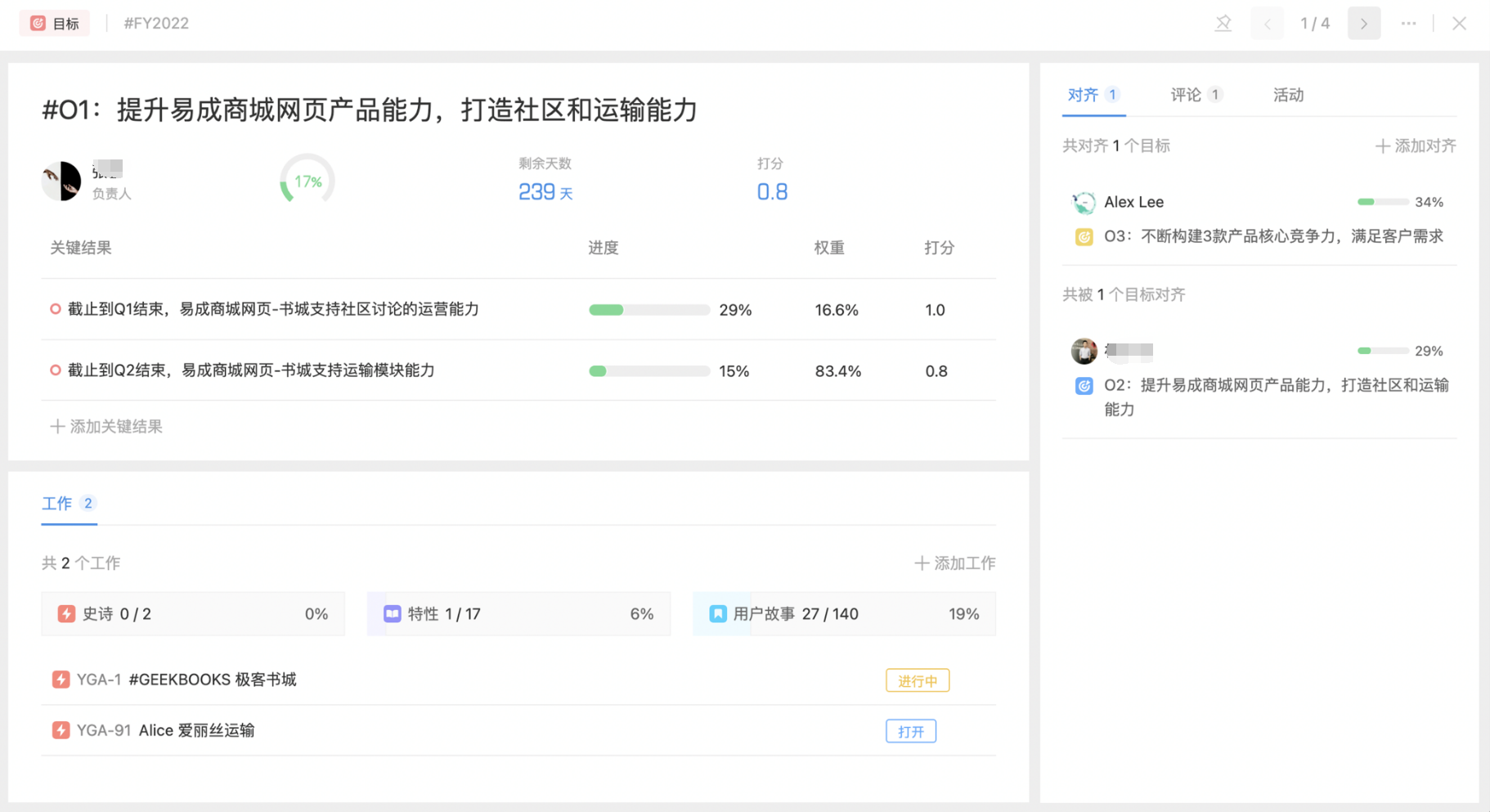Go to the next objective with right arrow
The image size is (1490, 812).
point(1364,24)
